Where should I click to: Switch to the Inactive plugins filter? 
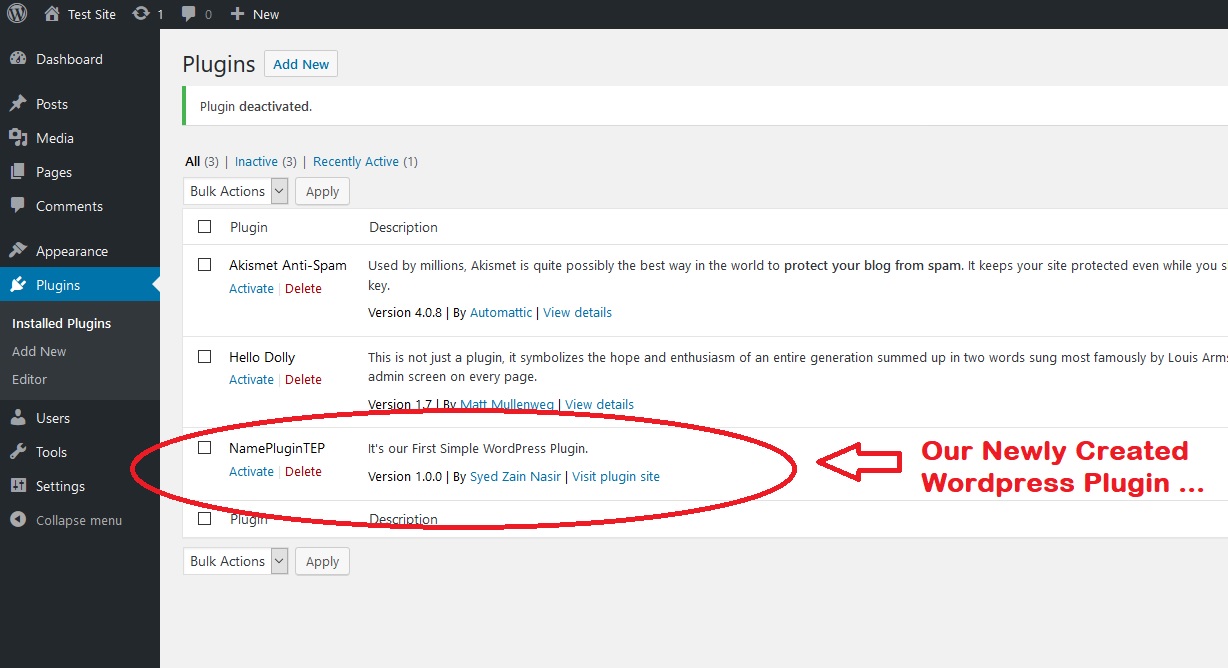click(255, 161)
